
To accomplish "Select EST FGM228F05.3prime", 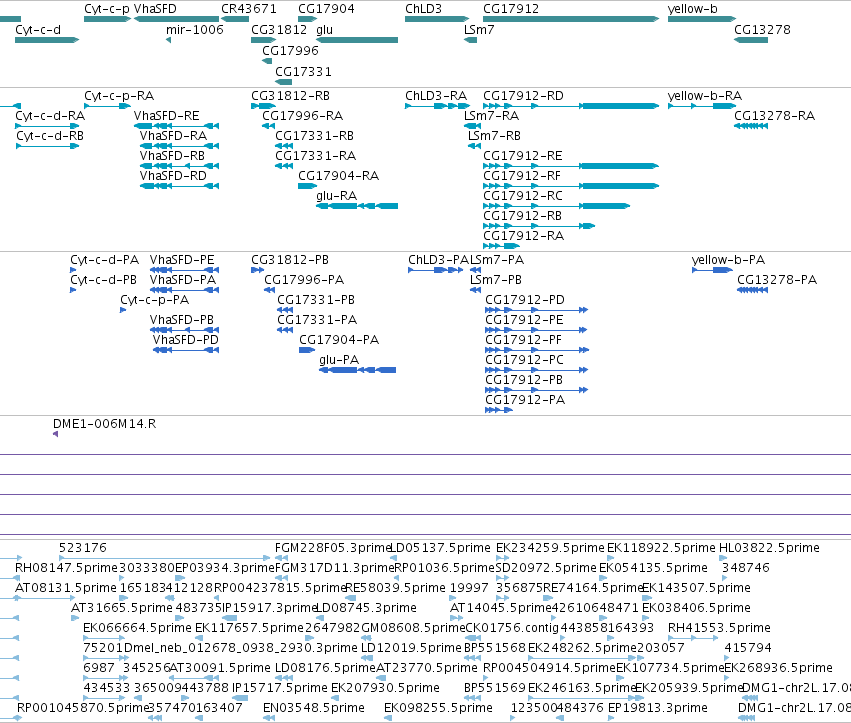I will pos(333,548).
